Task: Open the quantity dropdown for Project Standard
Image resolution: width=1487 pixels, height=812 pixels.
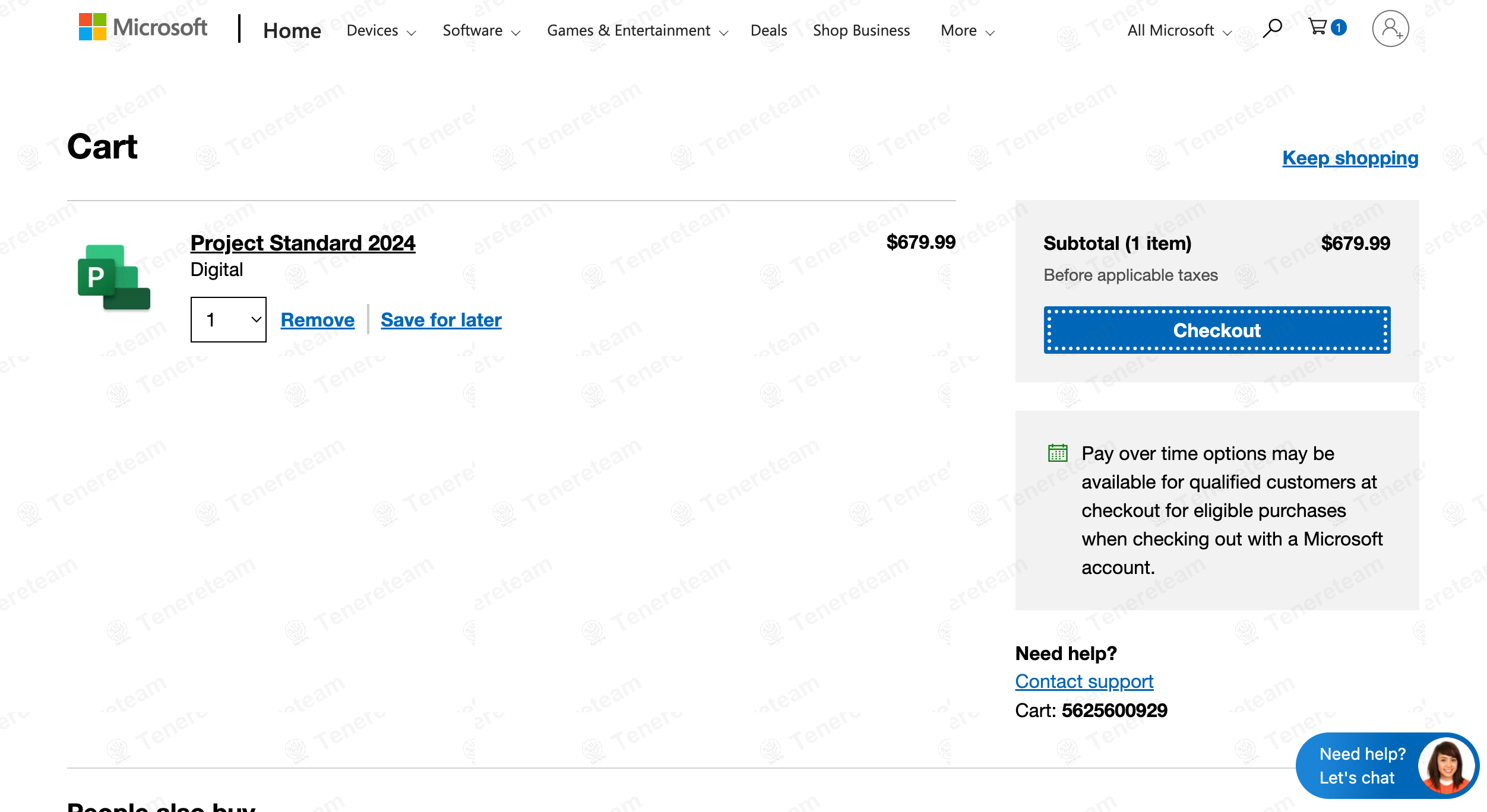Action: tap(228, 319)
